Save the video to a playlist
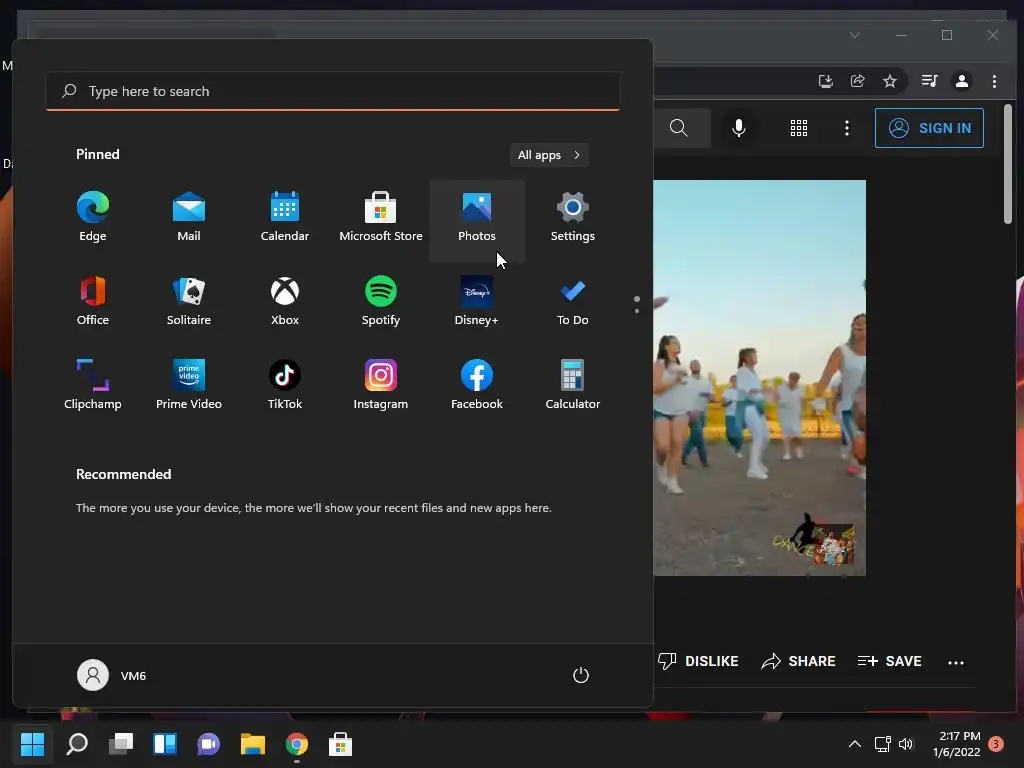Screen dimensions: 1024x768 [x=889, y=661]
